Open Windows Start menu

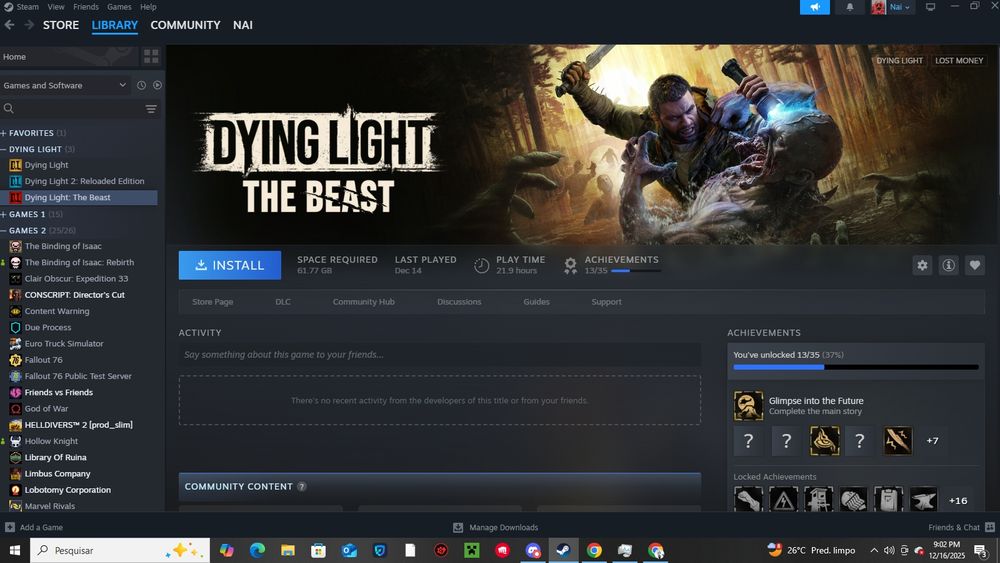[15, 550]
